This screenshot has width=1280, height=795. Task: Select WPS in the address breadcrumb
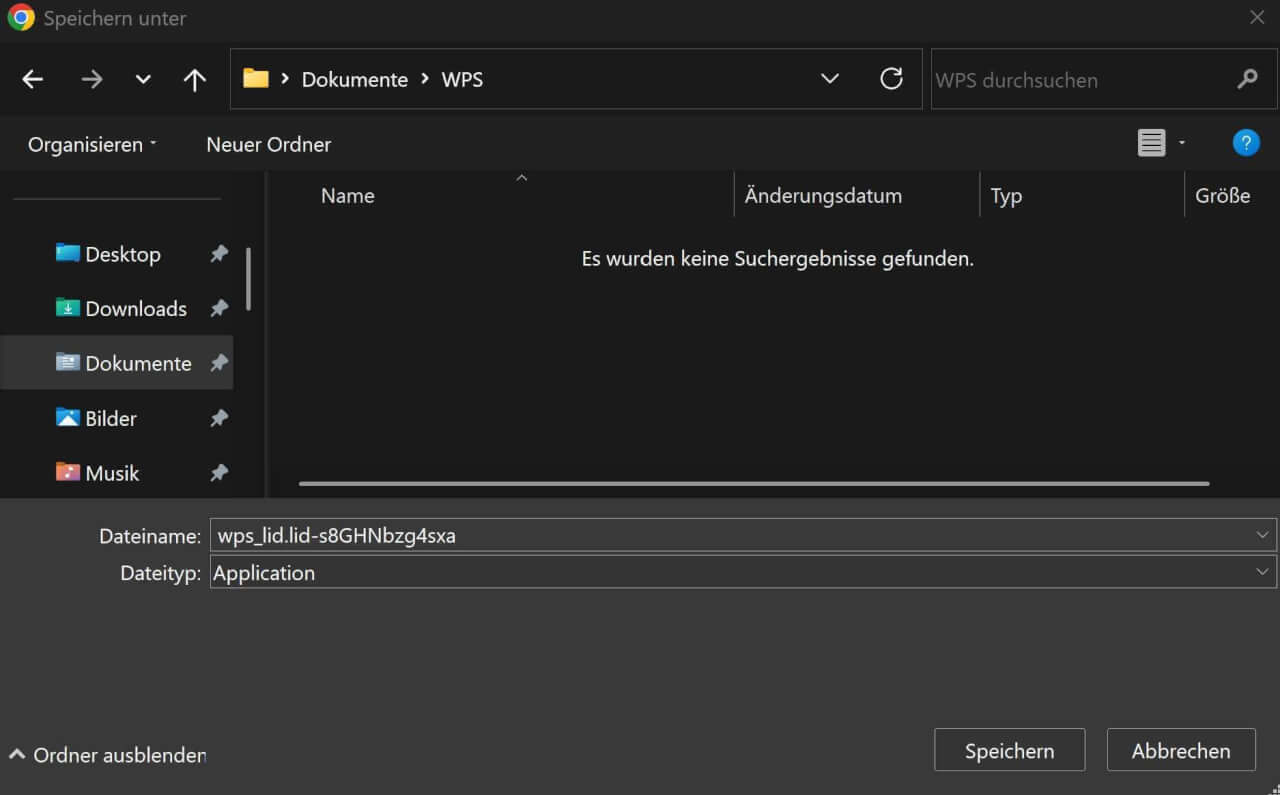coord(462,80)
